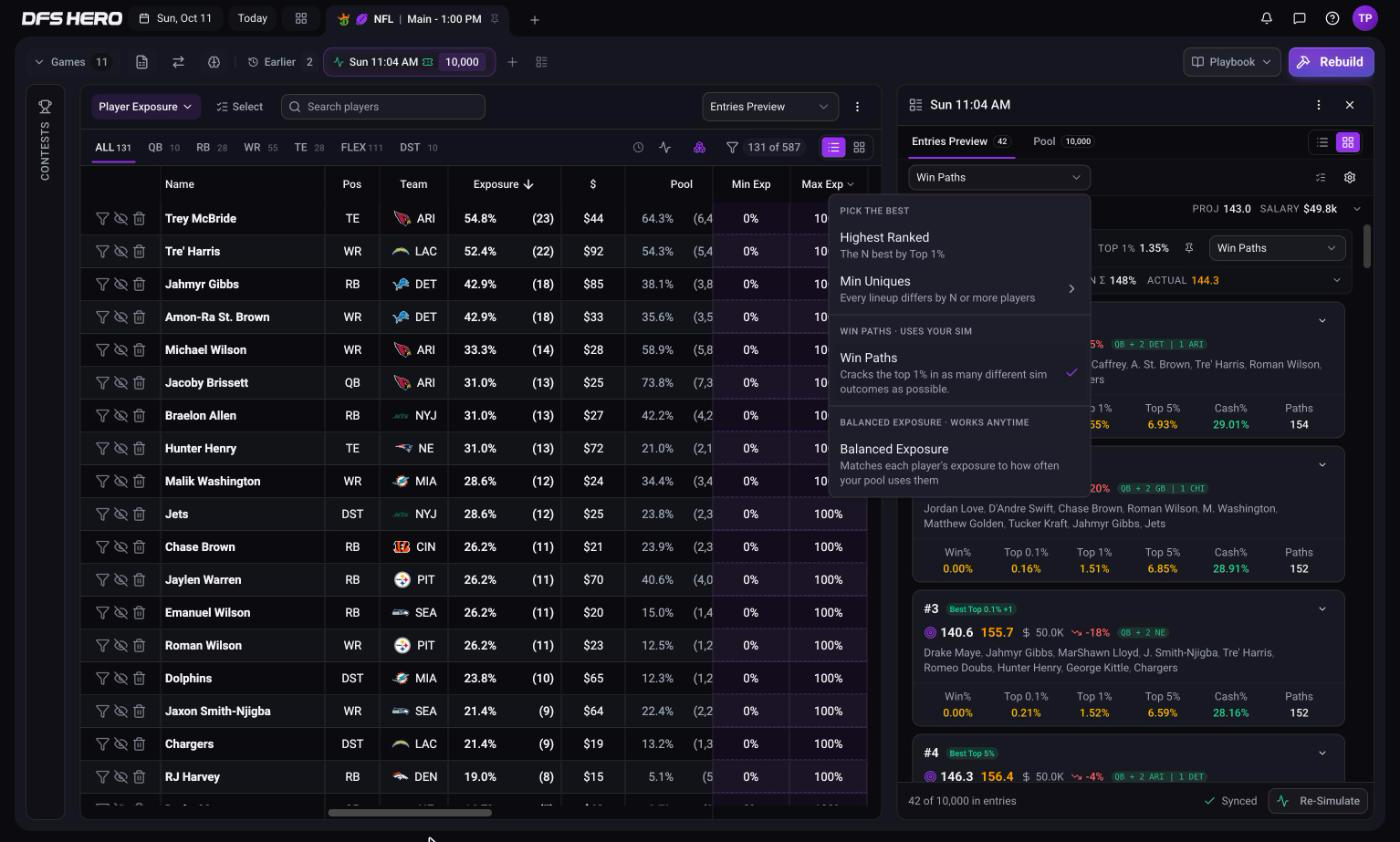Sort by the Exposure column header
Screen dimensions: 1400x842
tap(503, 184)
